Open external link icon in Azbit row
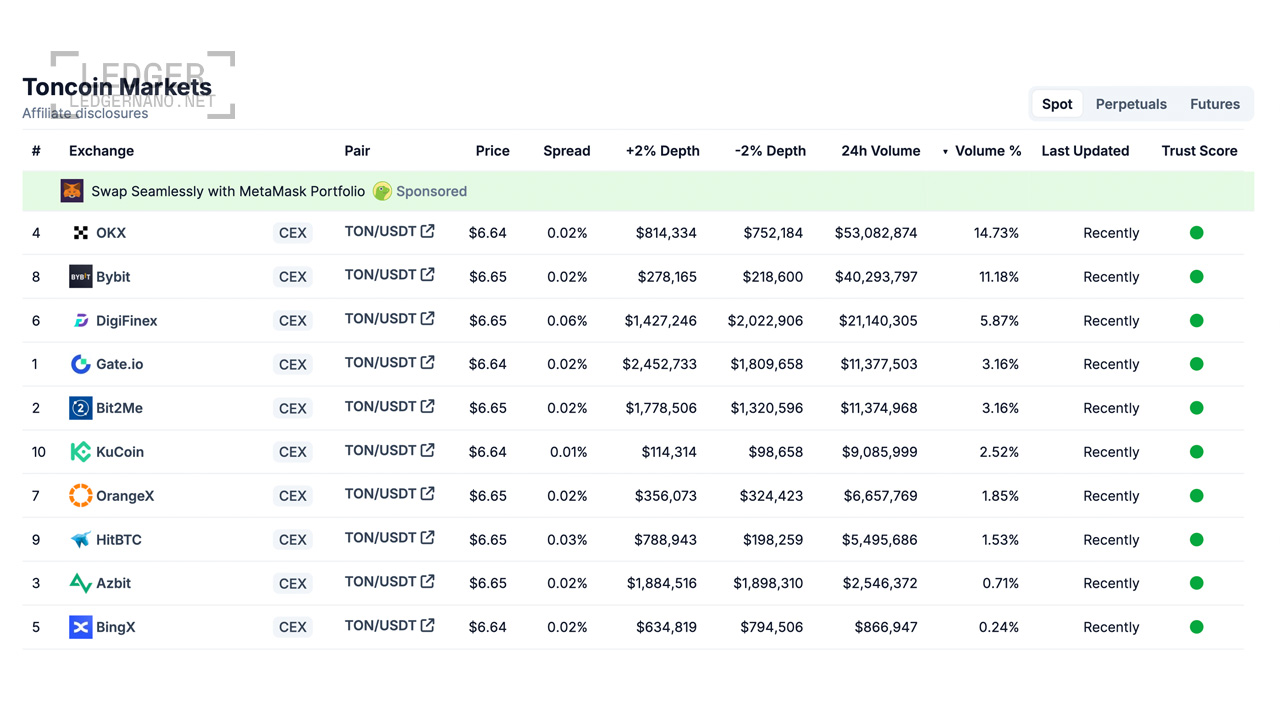 click(x=428, y=581)
